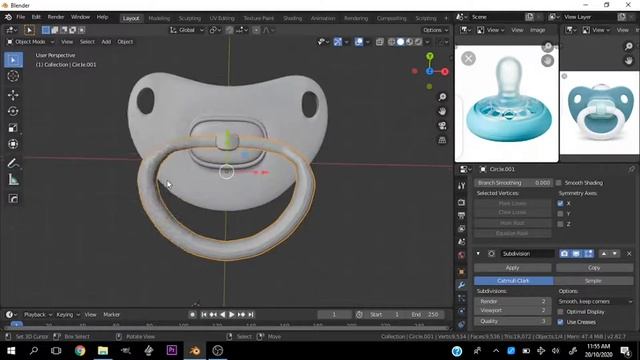Click the play animation button in timeline
The height and width of the screenshot is (360, 640).
231,315
